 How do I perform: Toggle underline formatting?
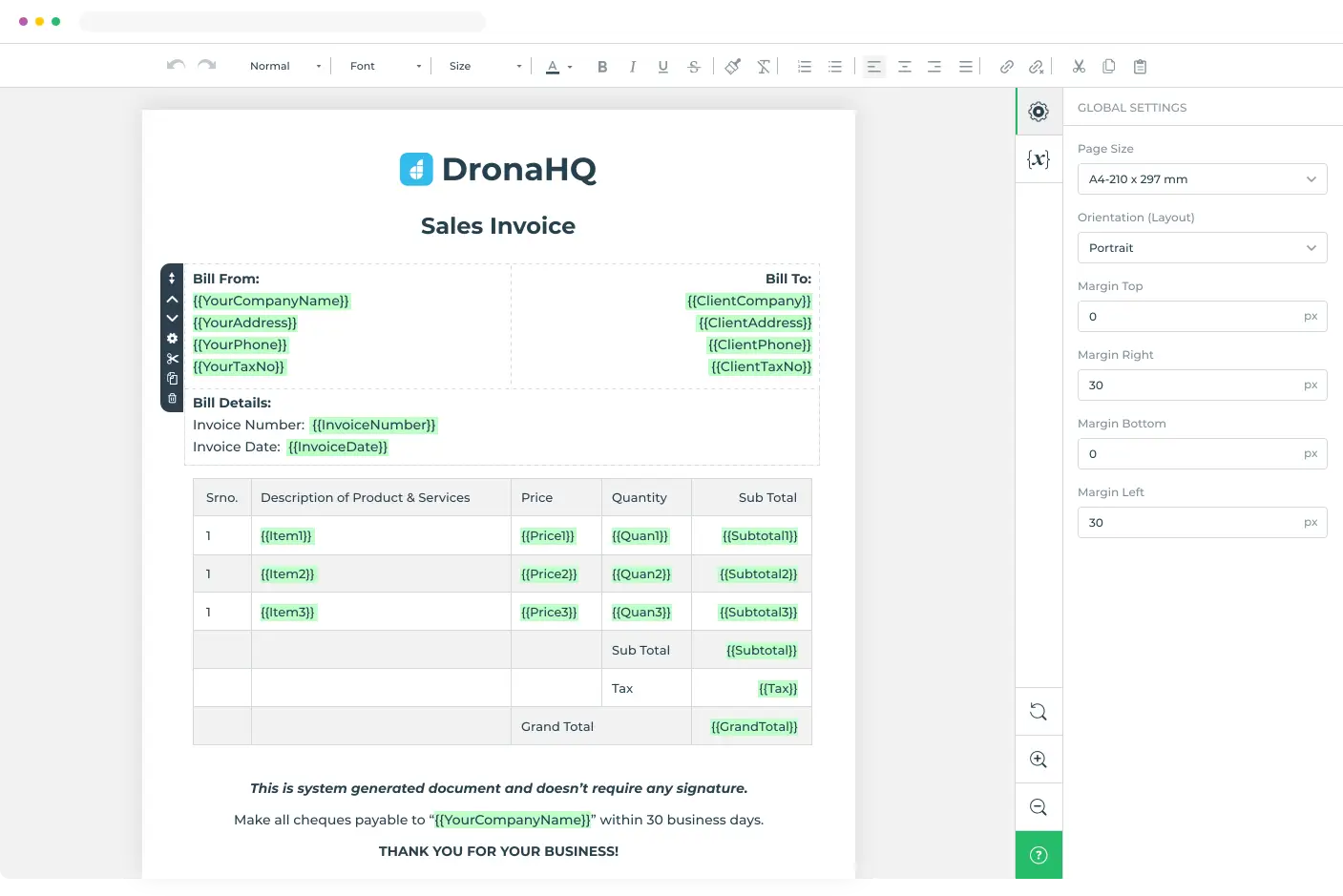662,66
